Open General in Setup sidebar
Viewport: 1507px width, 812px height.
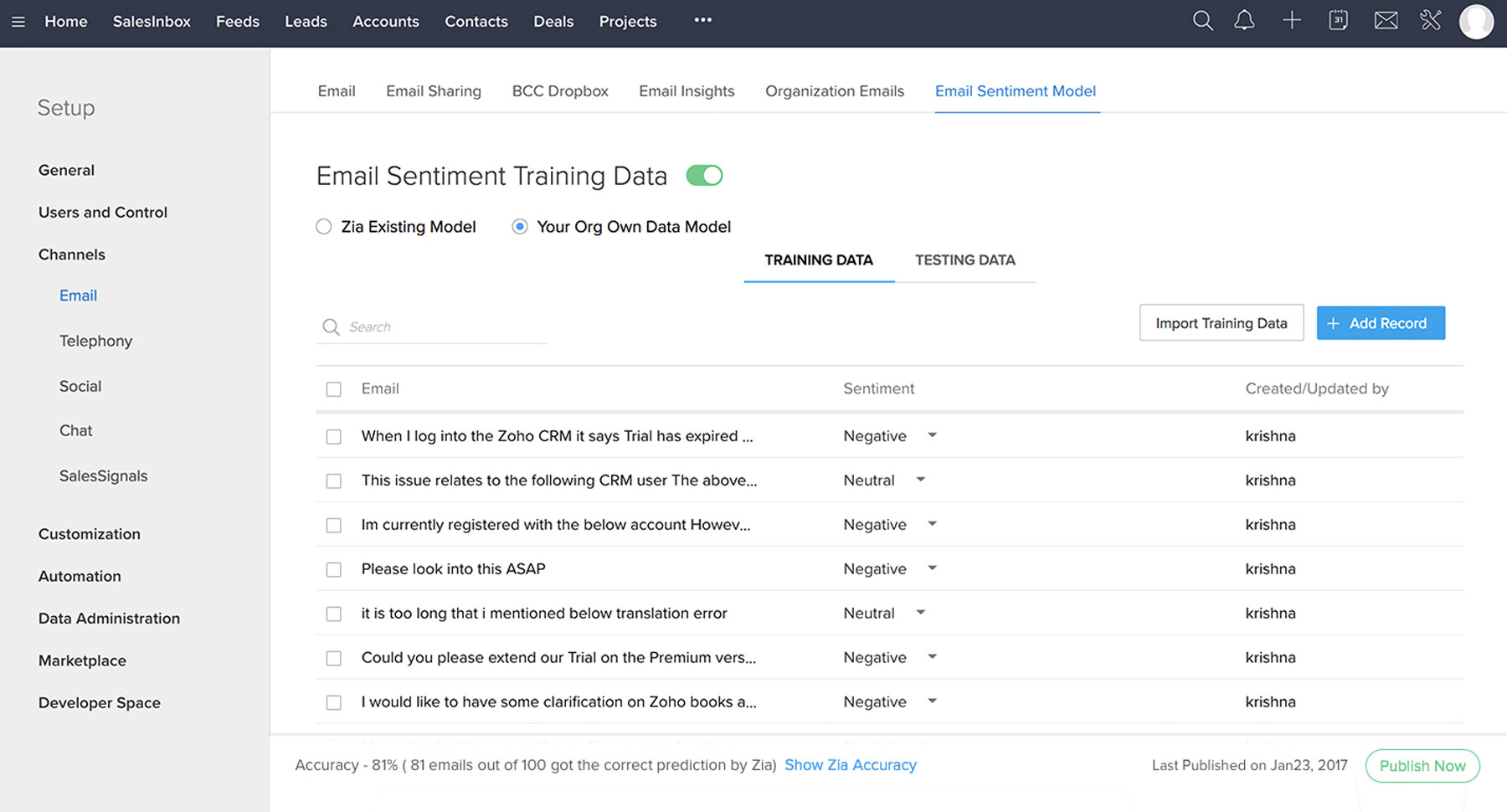click(66, 170)
